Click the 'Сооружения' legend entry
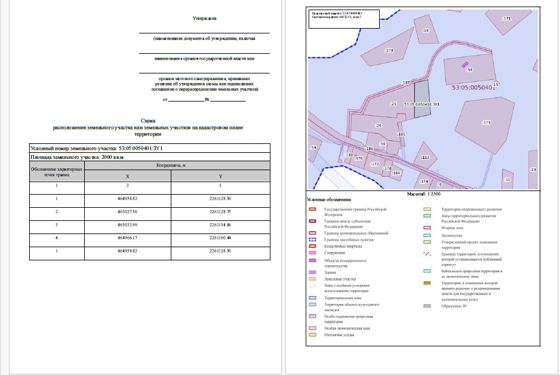This screenshot has width=560, height=375. pos(335,252)
